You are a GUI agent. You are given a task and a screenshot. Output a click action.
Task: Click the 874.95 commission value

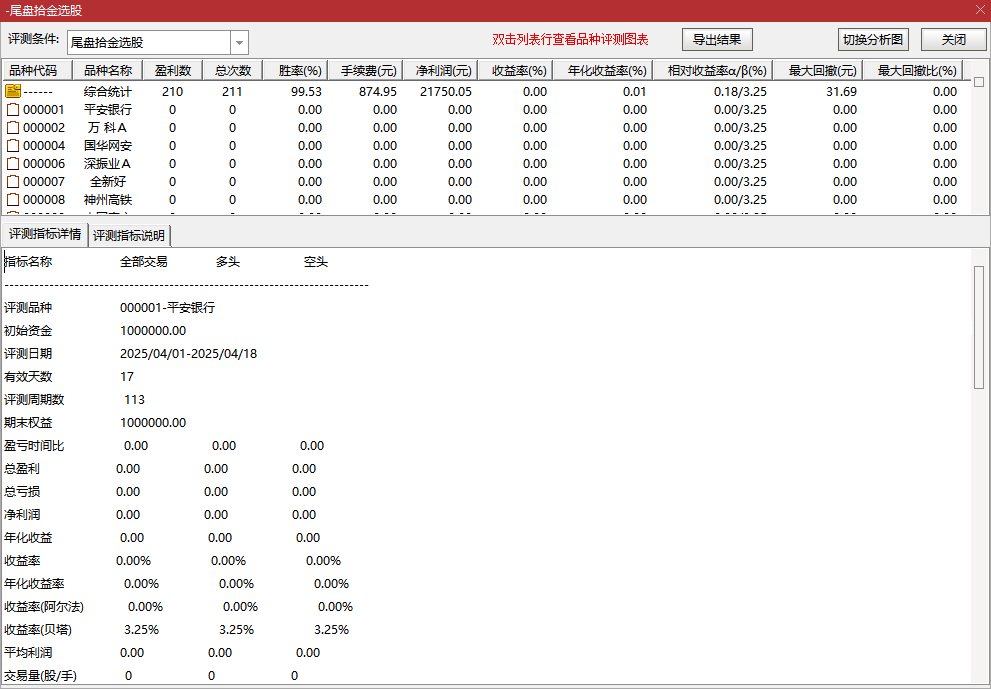378,92
